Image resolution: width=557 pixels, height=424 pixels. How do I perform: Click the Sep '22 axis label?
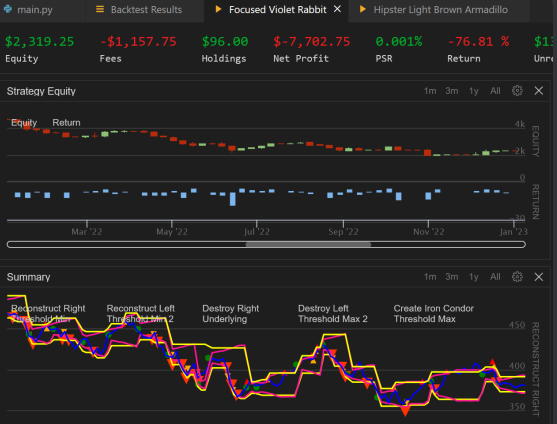click(x=343, y=232)
